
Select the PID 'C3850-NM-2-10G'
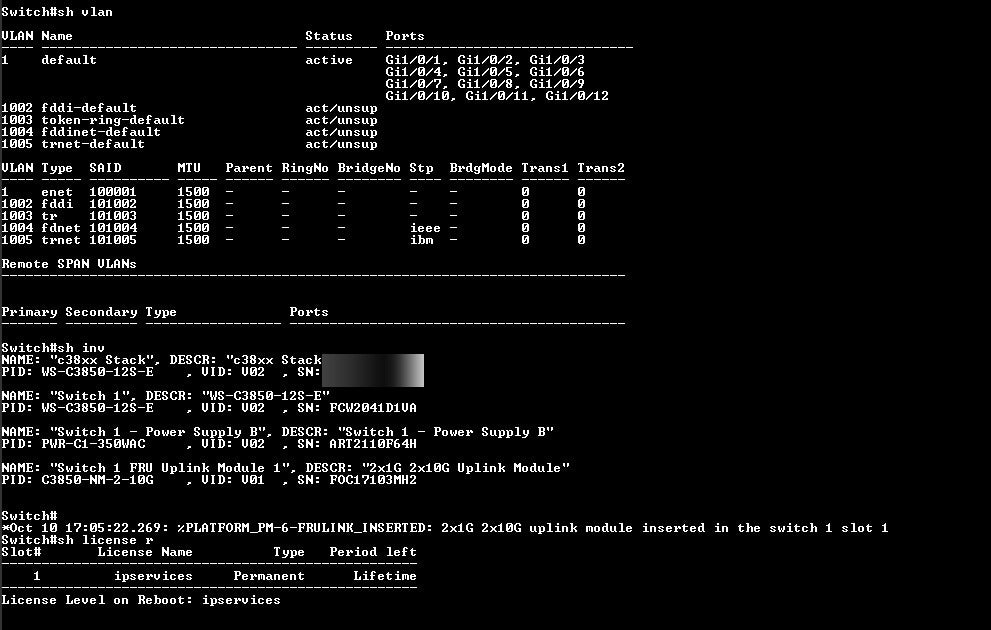(x=97, y=480)
